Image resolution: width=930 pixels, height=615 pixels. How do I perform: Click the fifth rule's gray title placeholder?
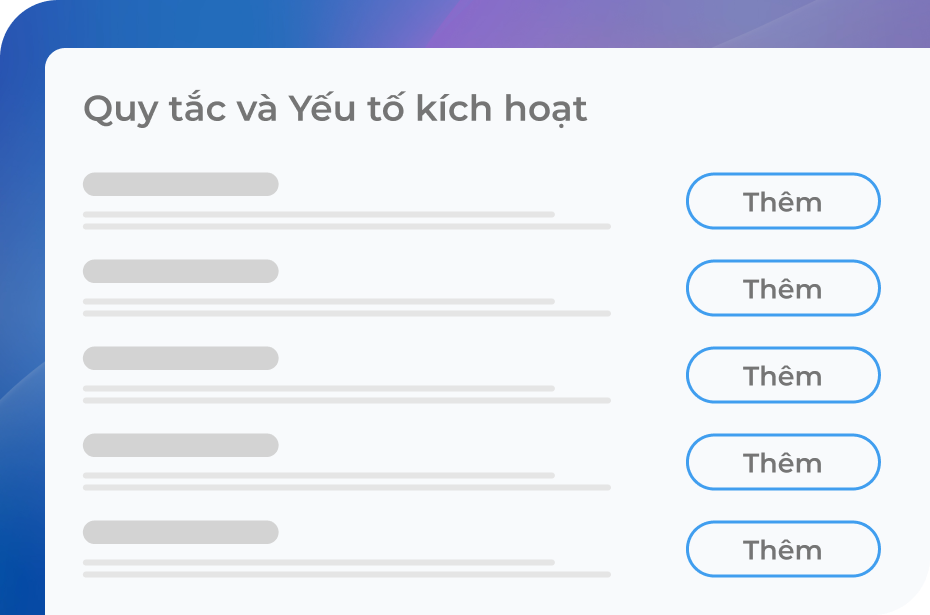point(180,532)
